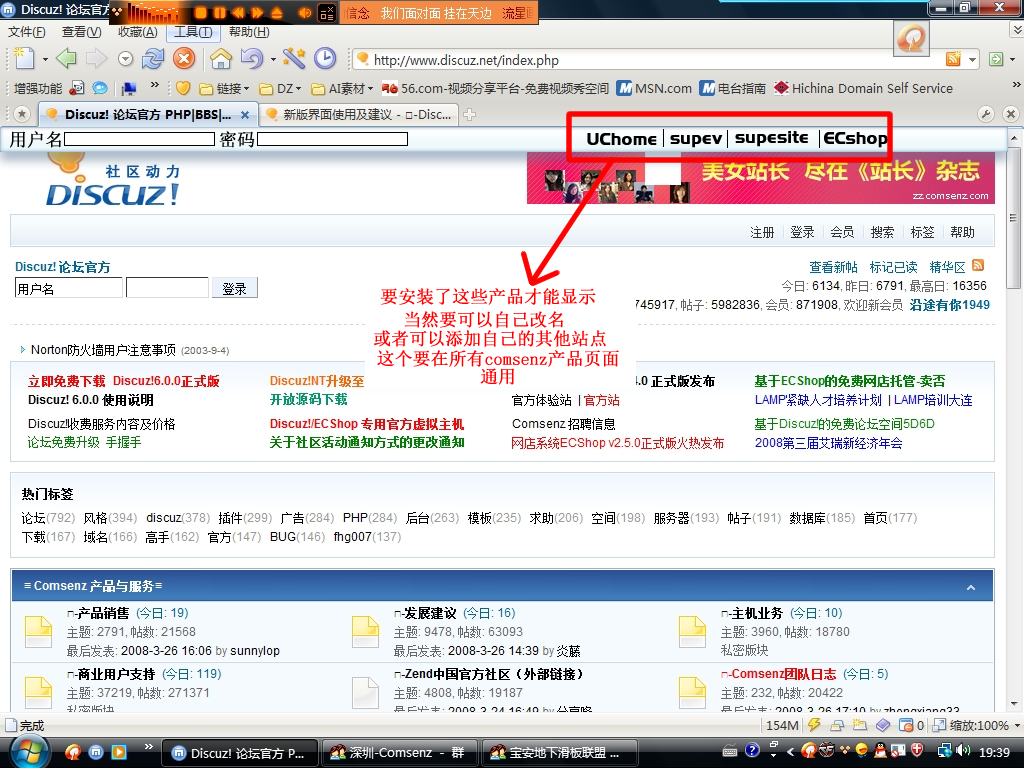Pause the music player track
The height and width of the screenshot is (768, 1024).
219,12
